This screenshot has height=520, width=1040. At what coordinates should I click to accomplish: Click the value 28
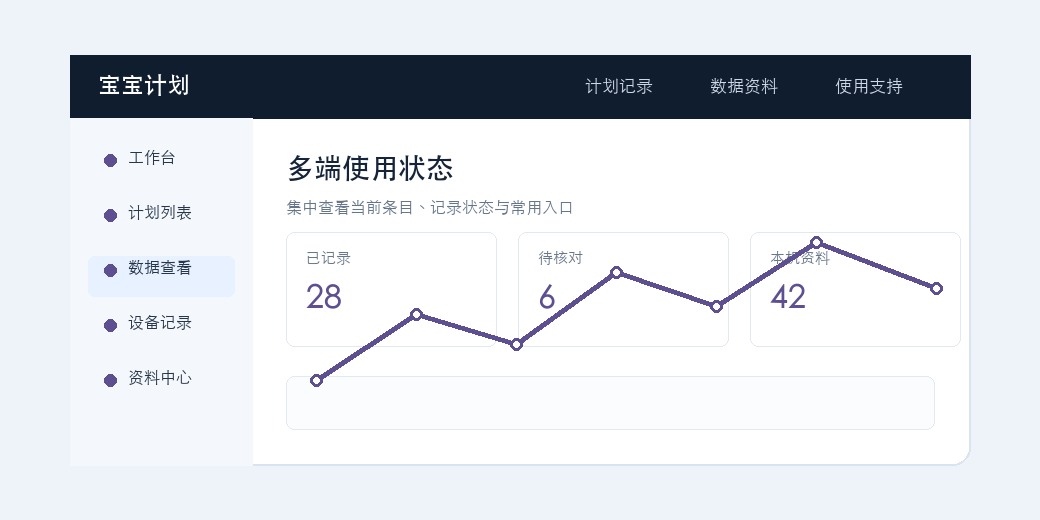[324, 297]
